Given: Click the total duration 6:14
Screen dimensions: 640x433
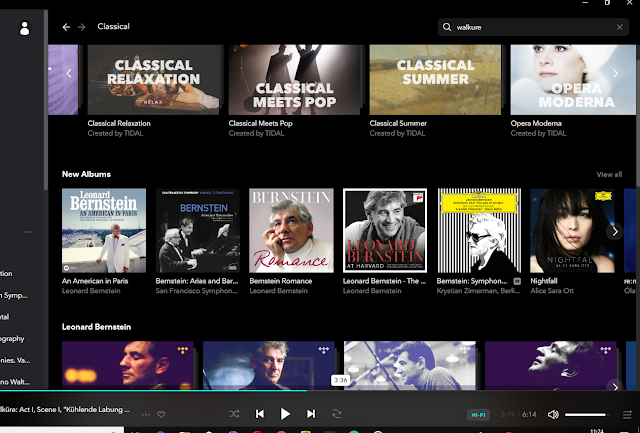Looking at the screenshot, I should pyautogui.click(x=529, y=415).
